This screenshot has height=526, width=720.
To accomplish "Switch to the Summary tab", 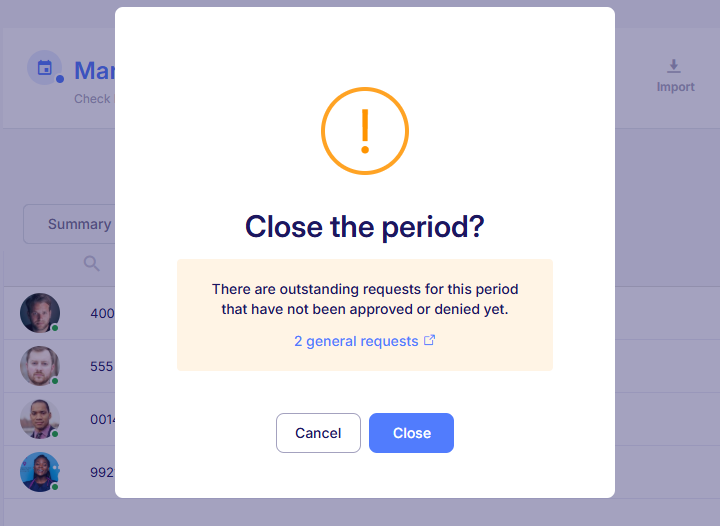I will pyautogui.click(x=79, y=224).
